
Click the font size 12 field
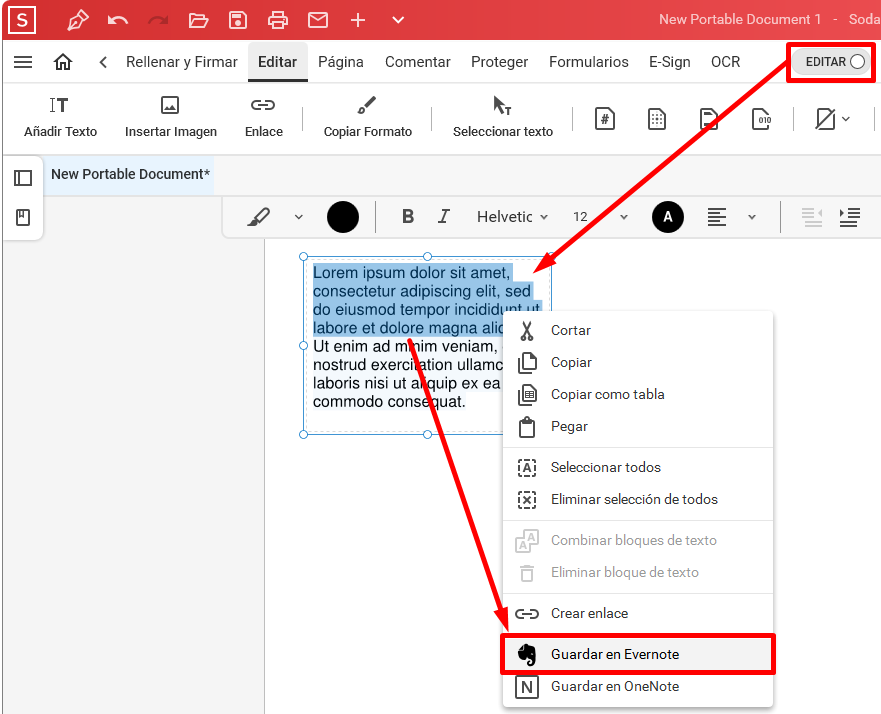(580, 217)
